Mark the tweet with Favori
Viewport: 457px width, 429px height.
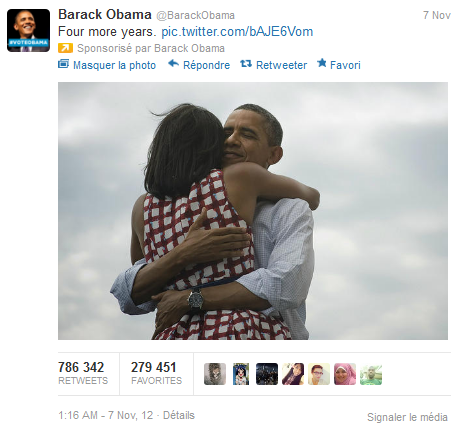[x=345, y=65]
